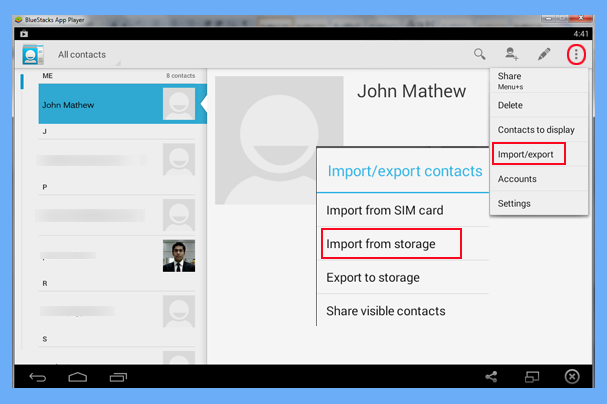Click the full-screen icon in bottom bar
Viewport: 607px width, 404px height.
(532, 377)
